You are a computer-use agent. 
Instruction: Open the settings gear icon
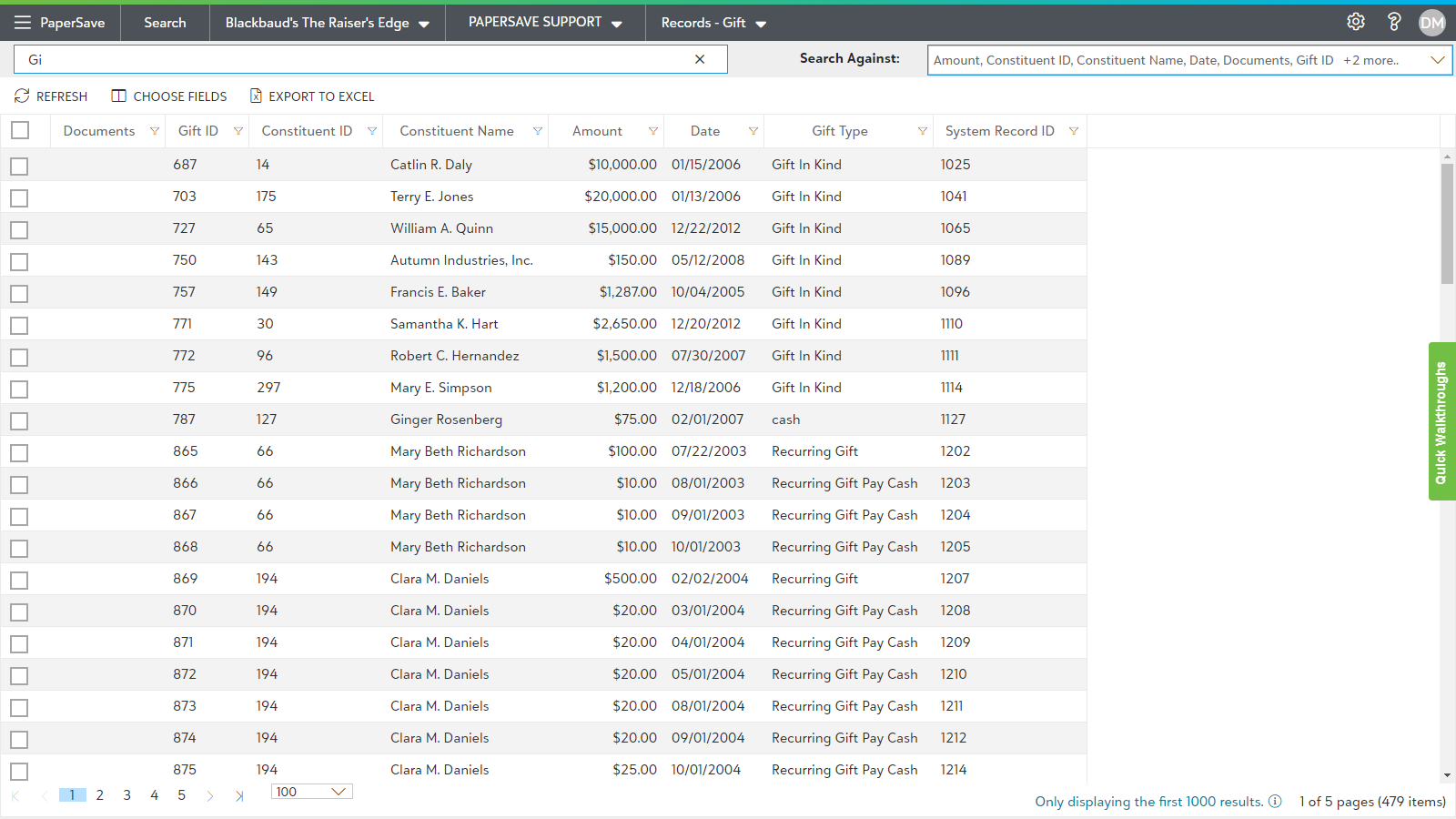(x=1356, y=22)
